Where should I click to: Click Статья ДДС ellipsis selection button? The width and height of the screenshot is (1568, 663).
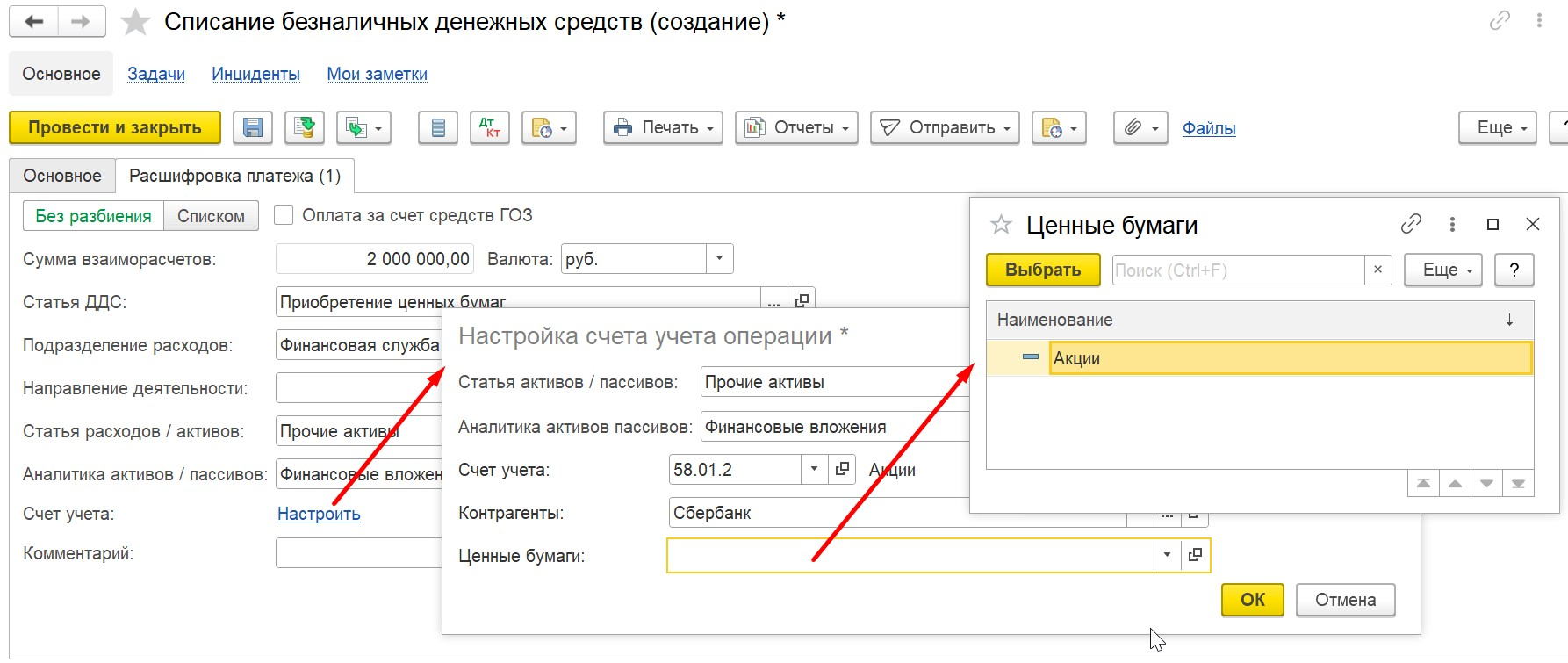773,300
